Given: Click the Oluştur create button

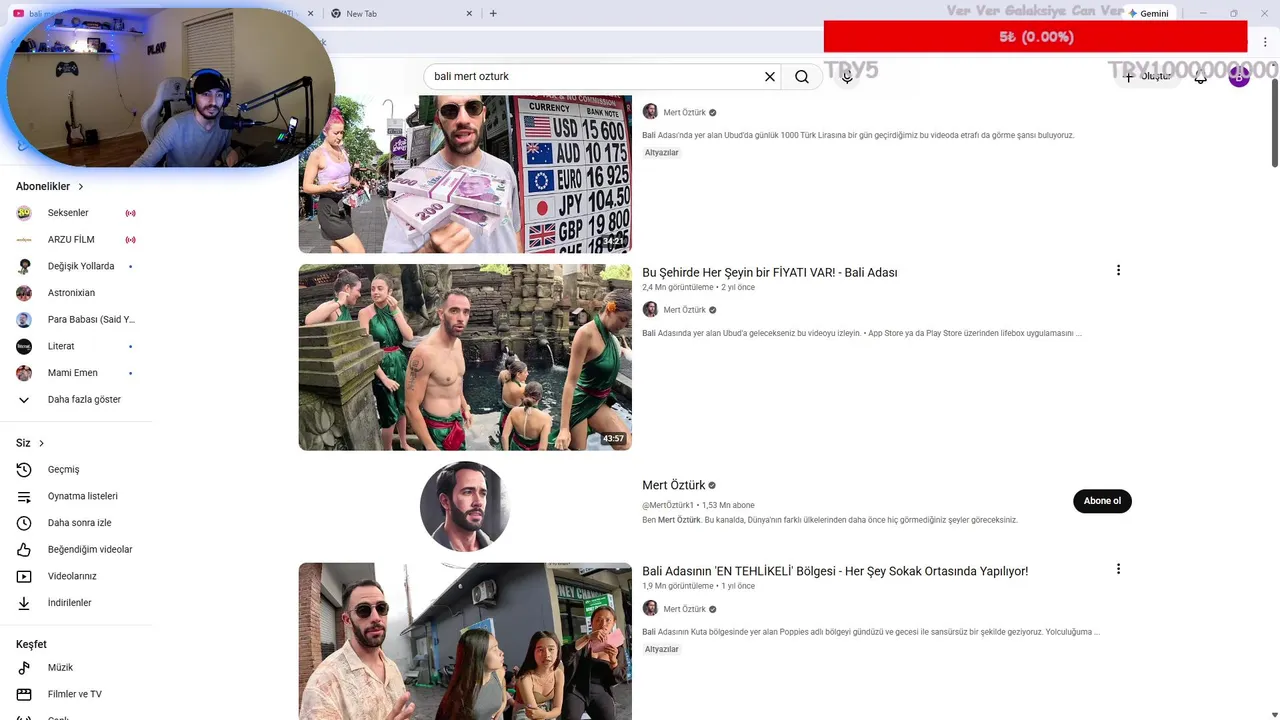Looking at the screenshot, I should click(1146, 76).
